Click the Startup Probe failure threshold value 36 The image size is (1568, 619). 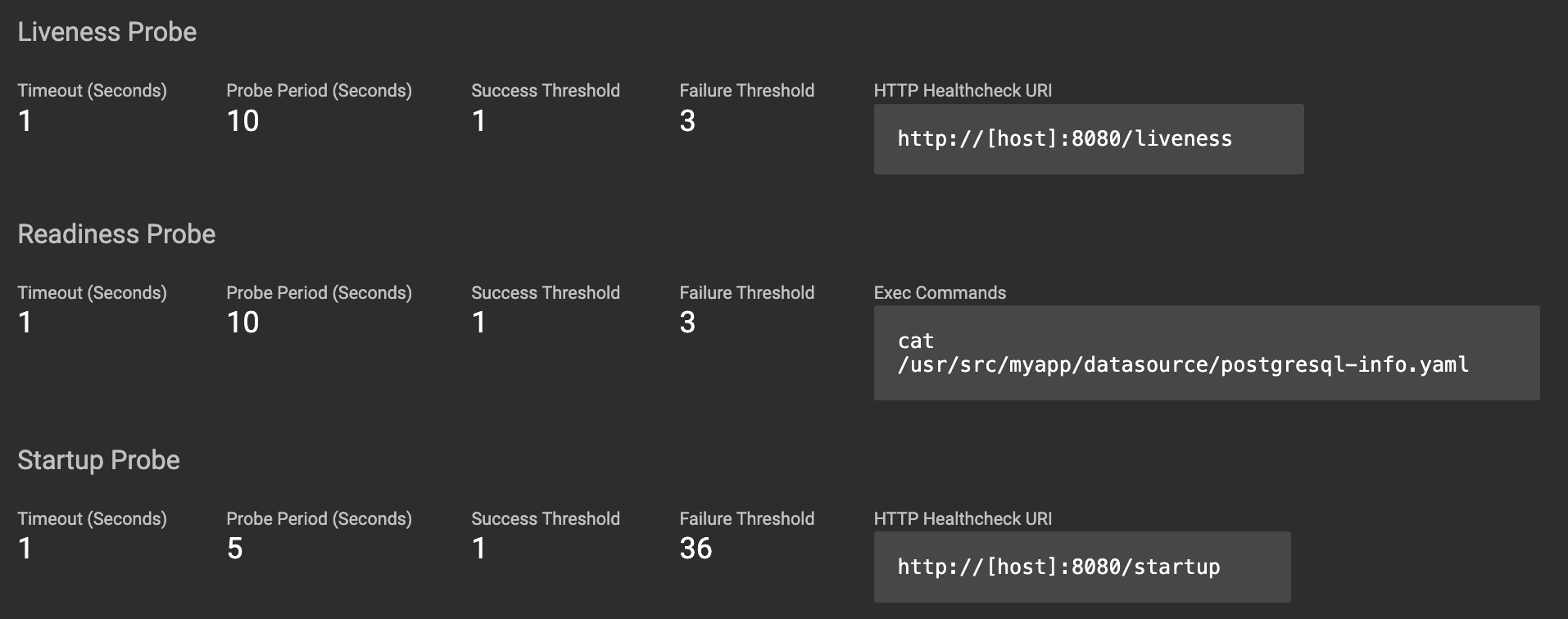696,549
